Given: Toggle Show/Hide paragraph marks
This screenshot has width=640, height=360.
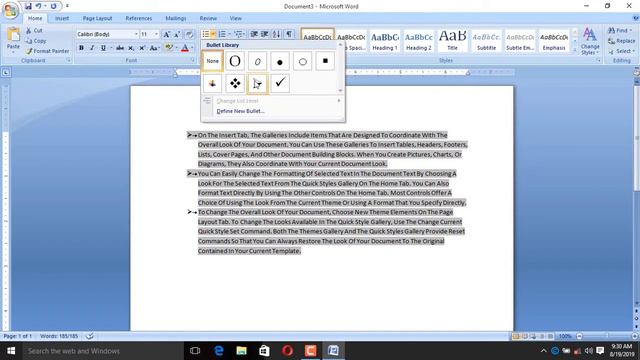Looking at the screenshot, I should pos(289,34).
